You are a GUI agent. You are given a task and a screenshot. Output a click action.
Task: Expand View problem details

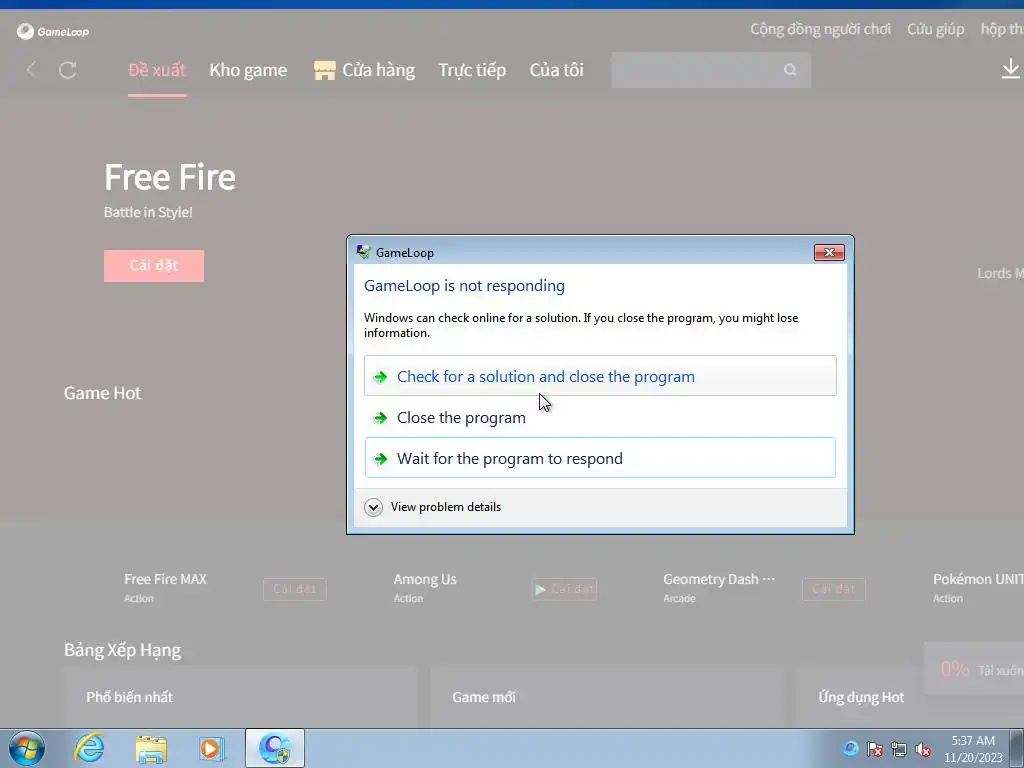pos(434,507)
